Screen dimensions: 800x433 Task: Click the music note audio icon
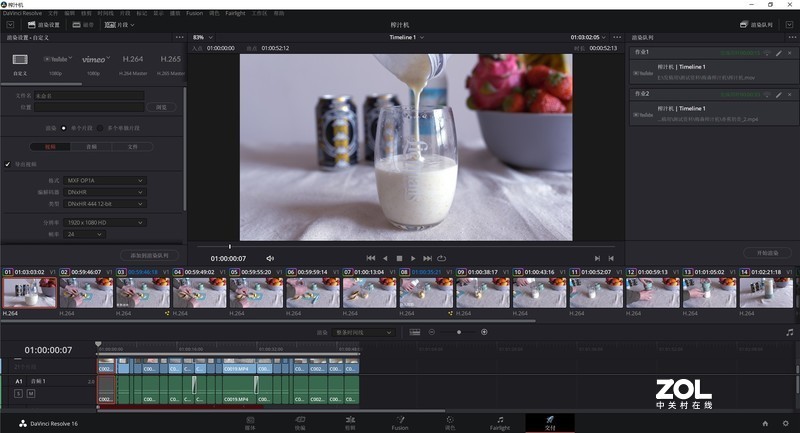coord(790,332)
